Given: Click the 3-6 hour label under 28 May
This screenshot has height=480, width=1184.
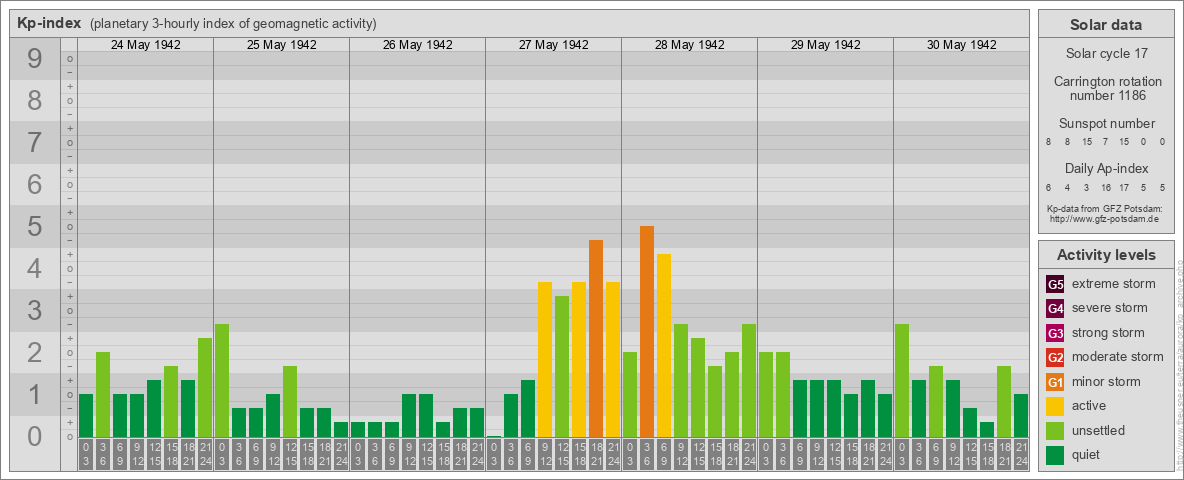Looking at the screenshot, I should point(647,455).
